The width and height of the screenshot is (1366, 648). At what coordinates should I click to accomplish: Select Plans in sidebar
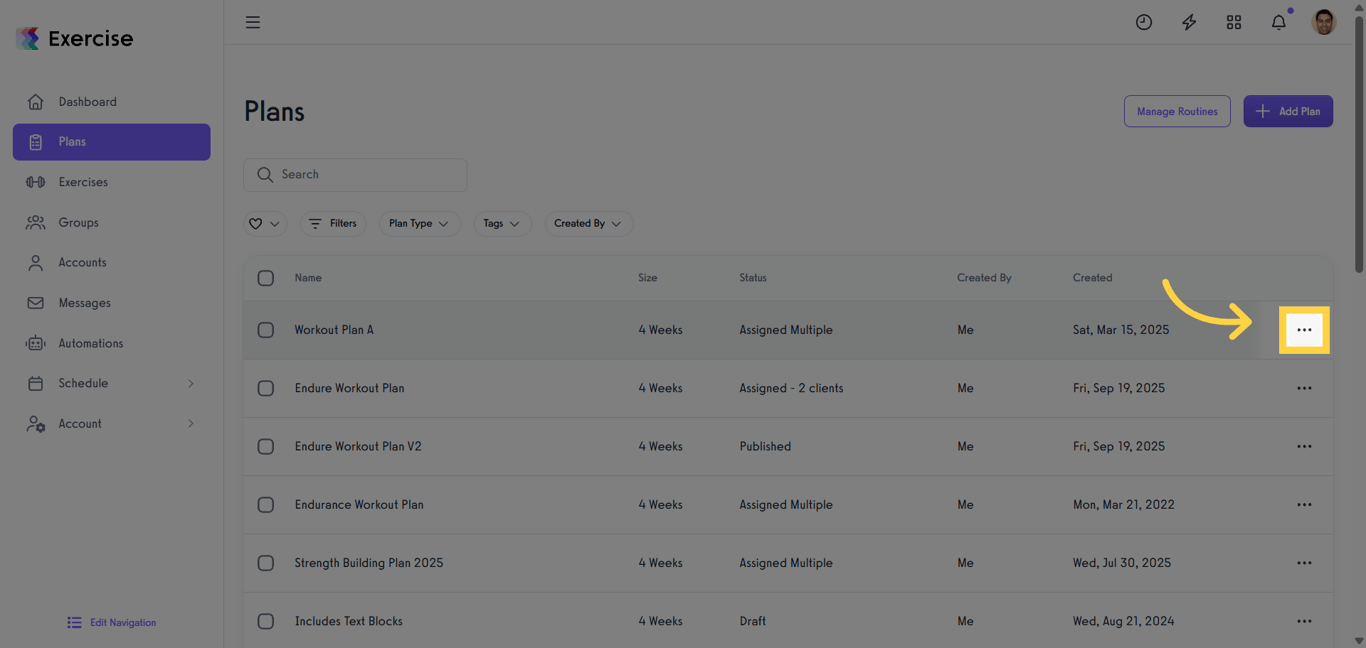111,142
